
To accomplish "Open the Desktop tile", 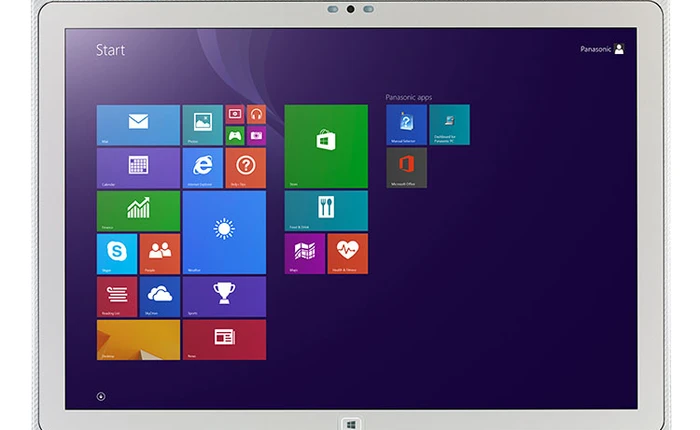I will [138, 339].
